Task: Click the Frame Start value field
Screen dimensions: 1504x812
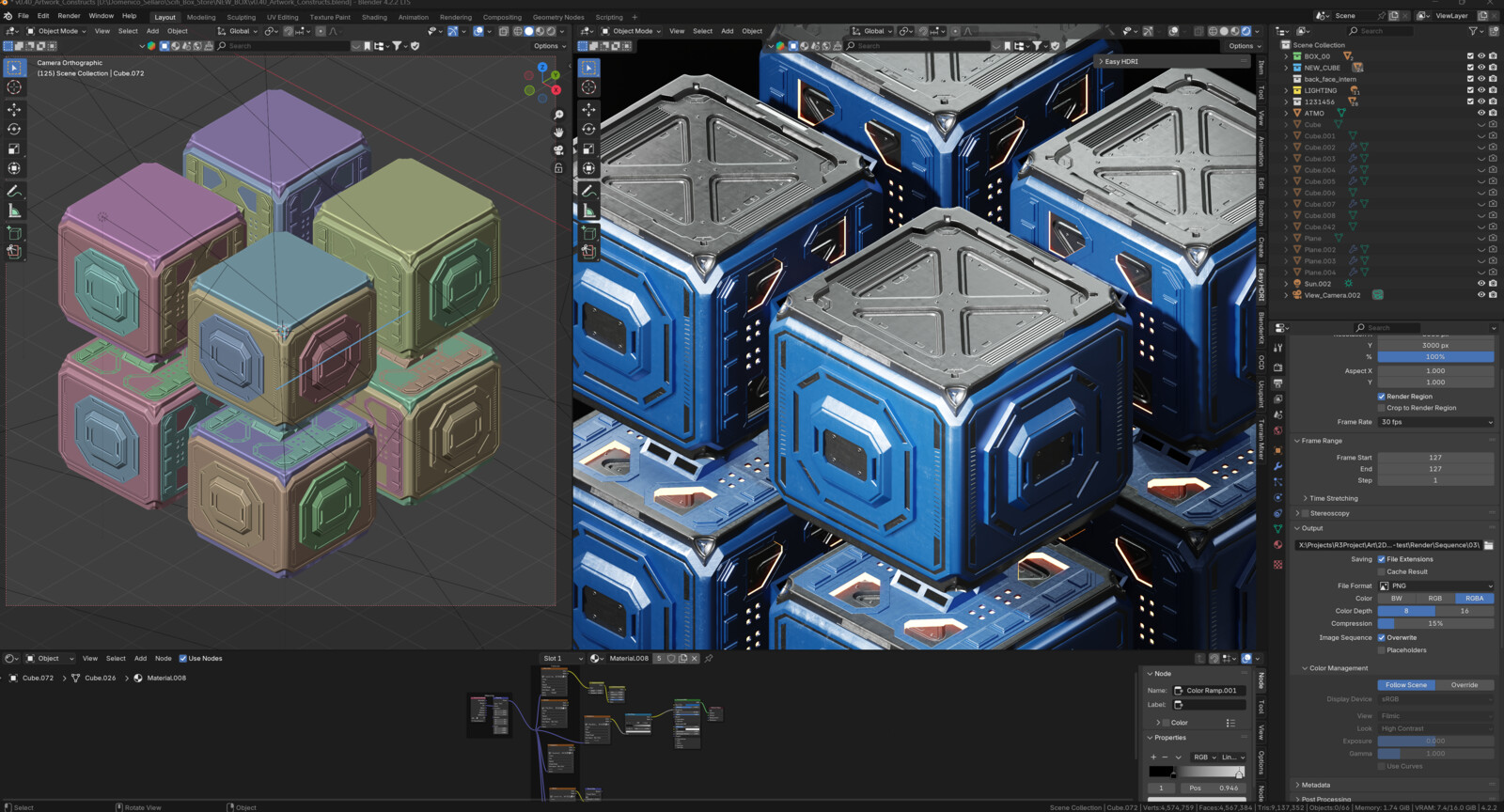Action: pyautogui.click(x=1435, y=458)
